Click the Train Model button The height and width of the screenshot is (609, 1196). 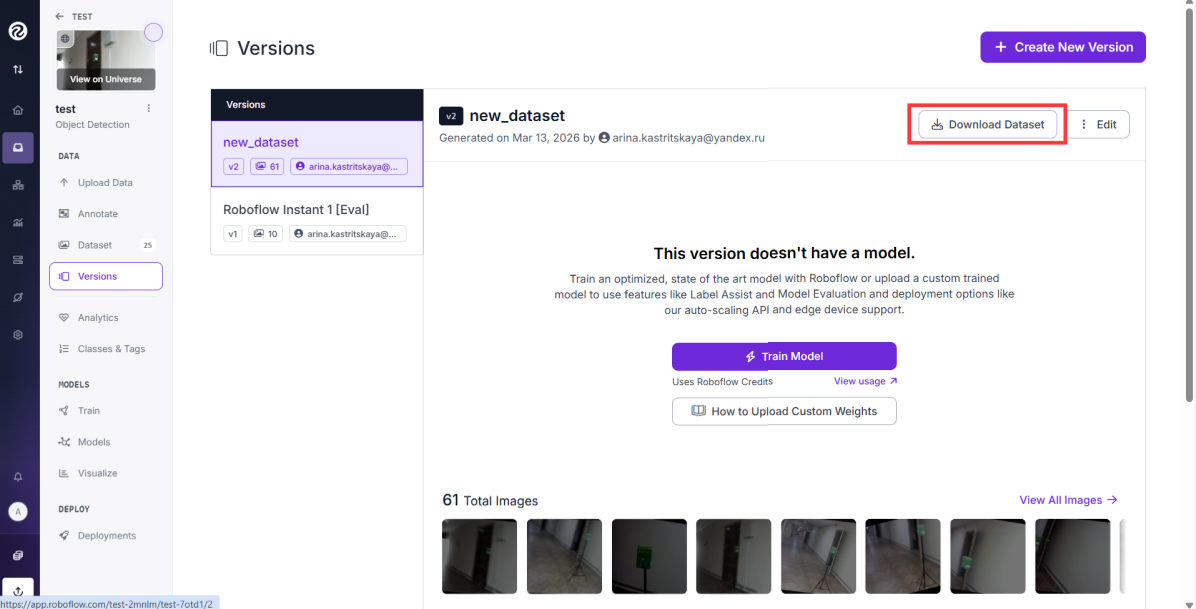coord(784,356)
